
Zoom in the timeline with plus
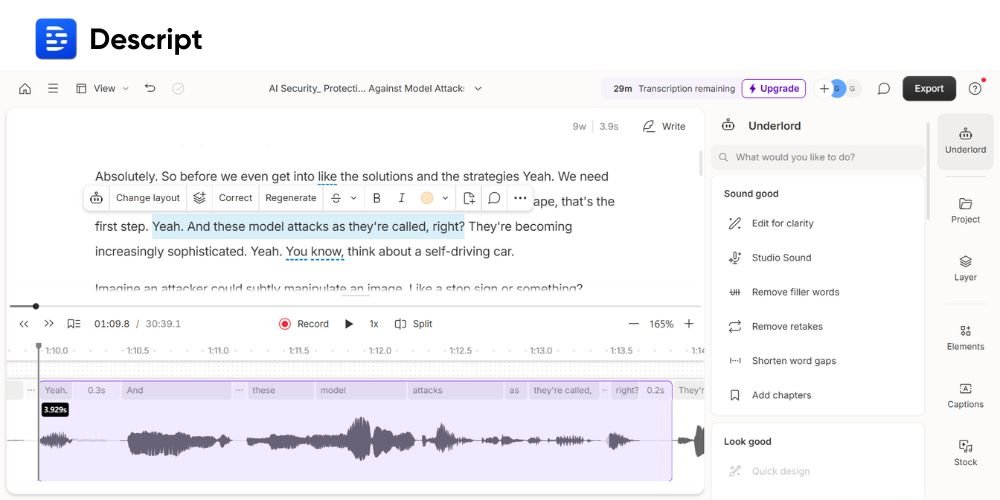[689, 324]
